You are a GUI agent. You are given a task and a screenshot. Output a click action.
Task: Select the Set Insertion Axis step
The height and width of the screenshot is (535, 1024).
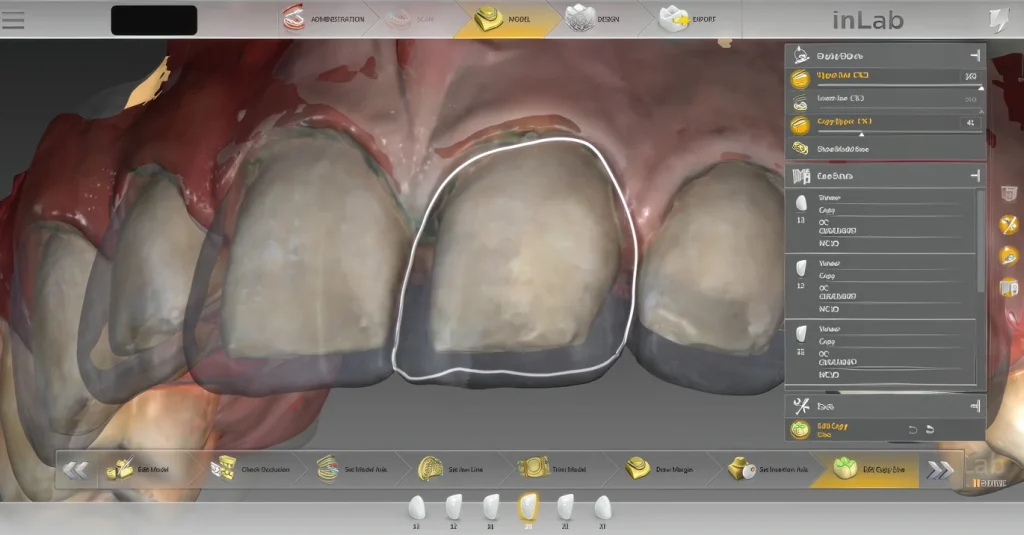coord(741,468)
